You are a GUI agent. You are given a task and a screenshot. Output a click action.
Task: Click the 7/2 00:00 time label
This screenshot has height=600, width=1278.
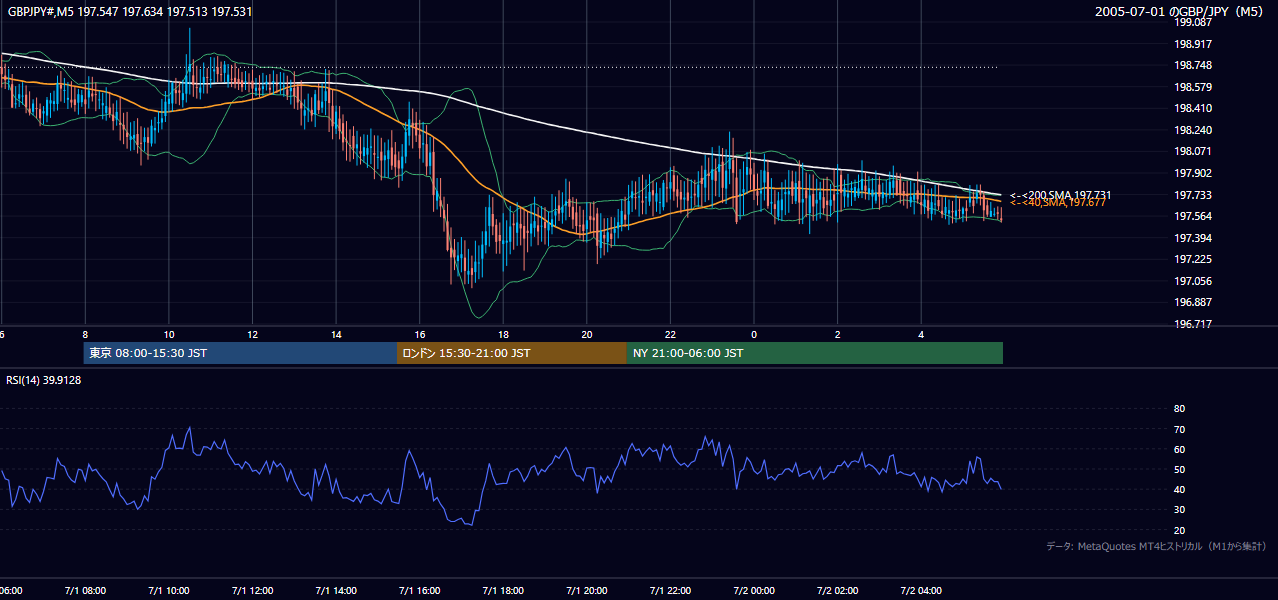coord(754,590)
